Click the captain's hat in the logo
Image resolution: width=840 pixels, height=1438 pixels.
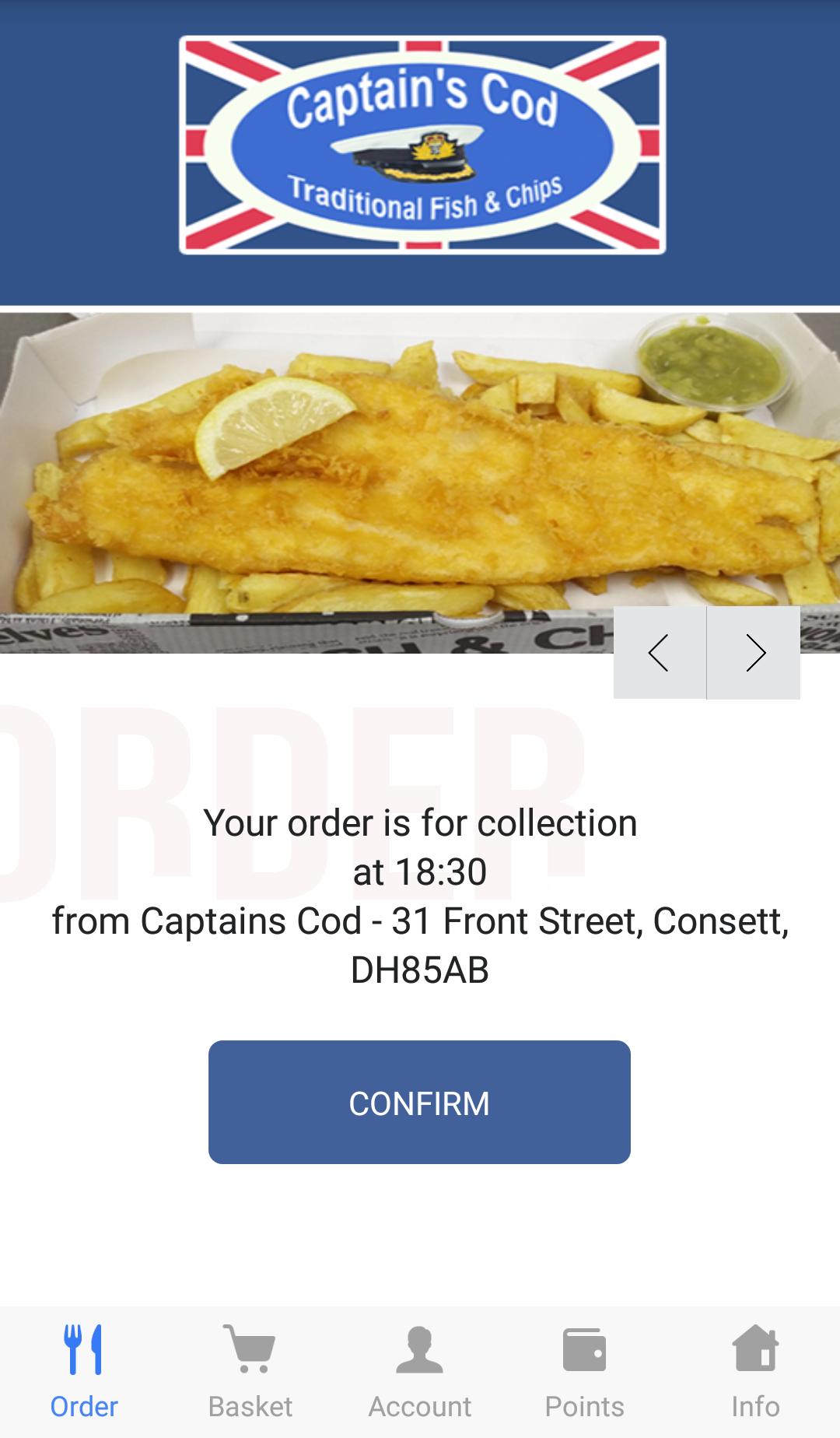tap(408, 151)
